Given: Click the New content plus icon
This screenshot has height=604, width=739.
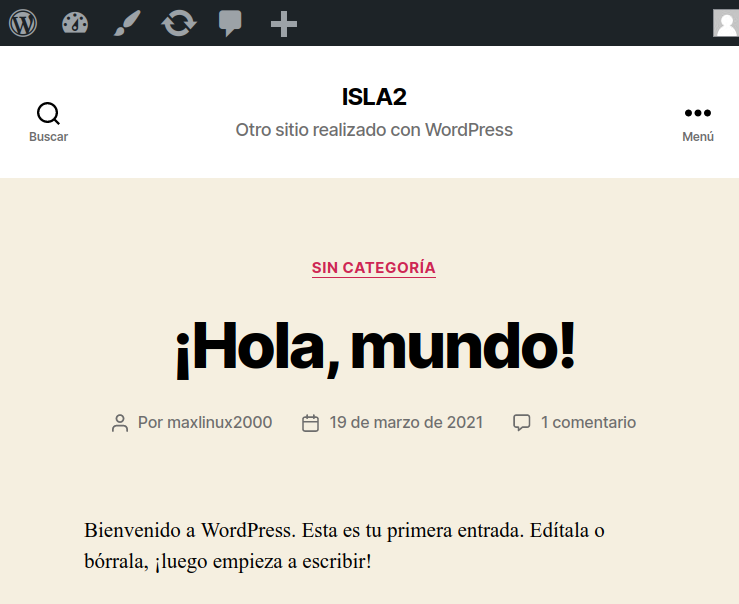Looking at the screenshot, I should [284, 24].
